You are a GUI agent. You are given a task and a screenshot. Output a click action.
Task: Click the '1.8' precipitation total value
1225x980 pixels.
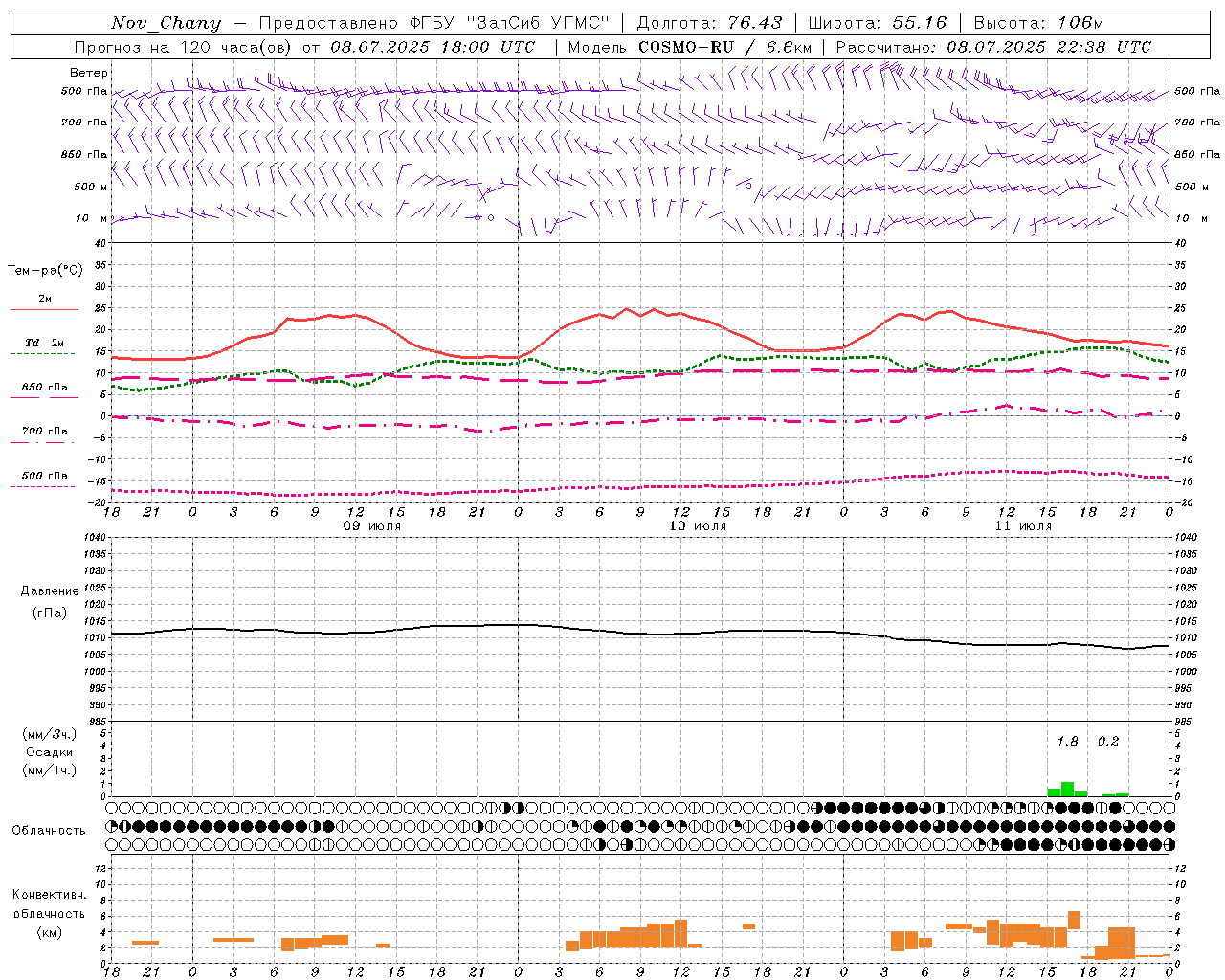[x=1067, y=741]
